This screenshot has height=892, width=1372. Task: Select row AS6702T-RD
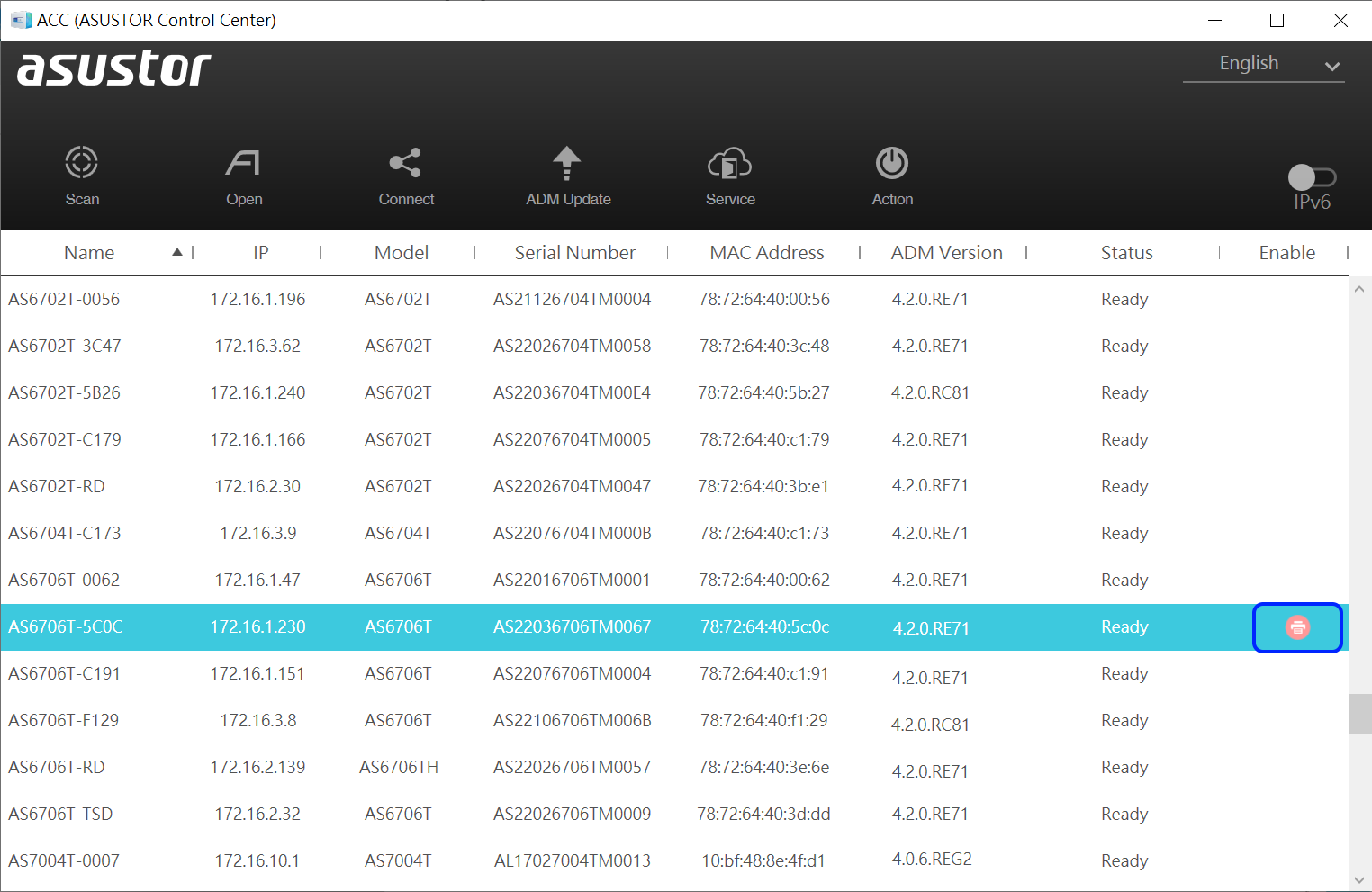[674, 487]
